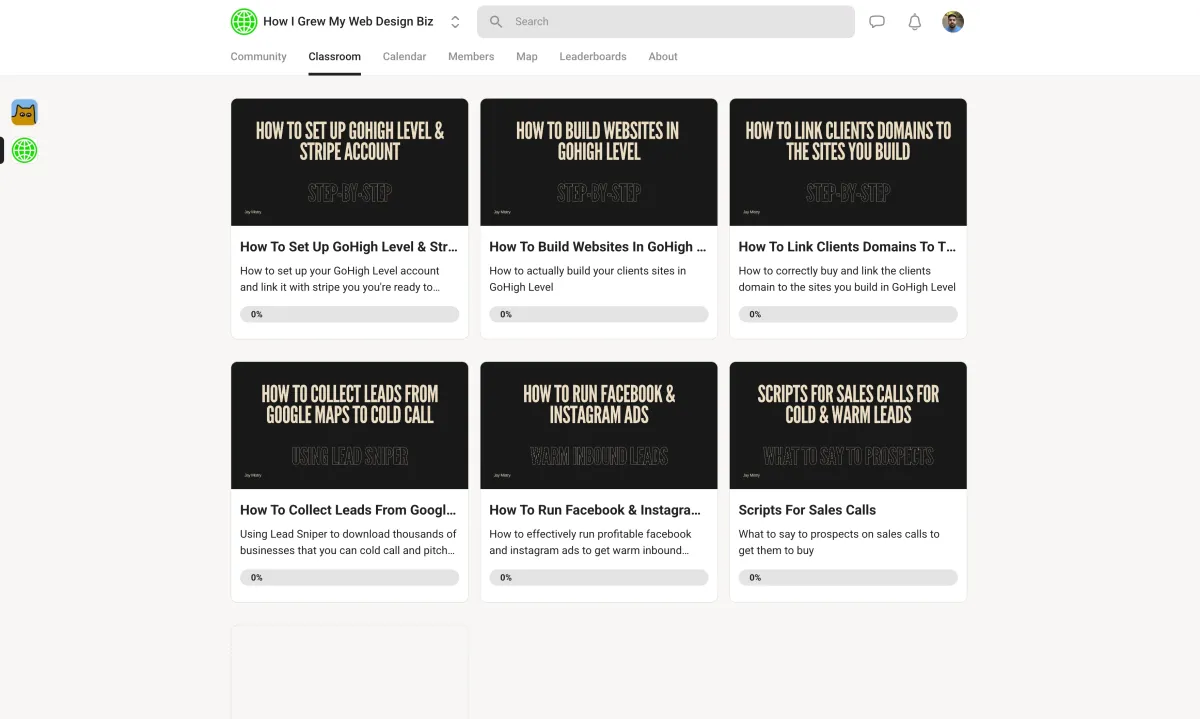Click title Scripts For Sales Calls
Screen dimensions: 1200x719
807,510
